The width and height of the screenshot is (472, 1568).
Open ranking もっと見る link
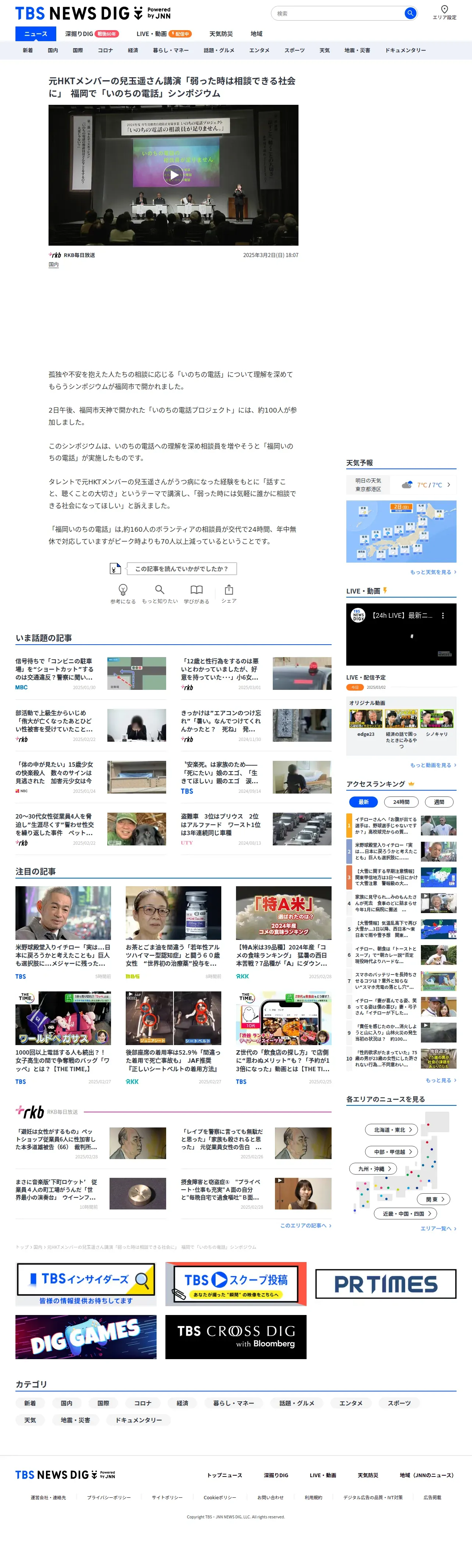point(441,1080)
